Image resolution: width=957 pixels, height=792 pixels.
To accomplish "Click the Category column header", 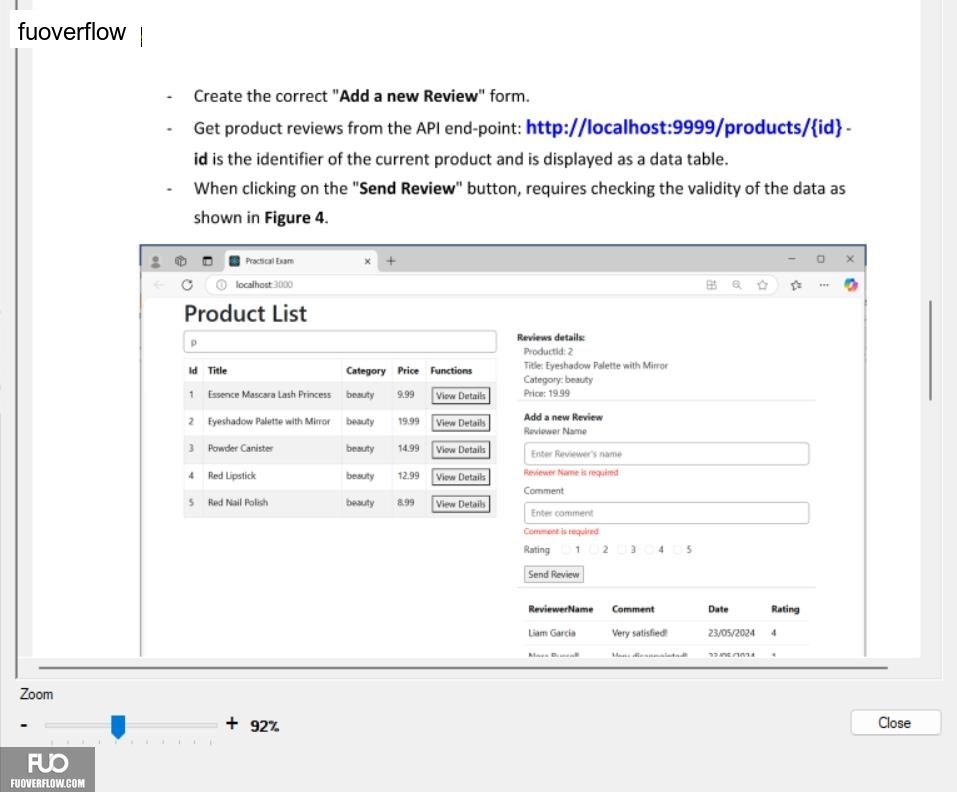I will tap(366, 370).
